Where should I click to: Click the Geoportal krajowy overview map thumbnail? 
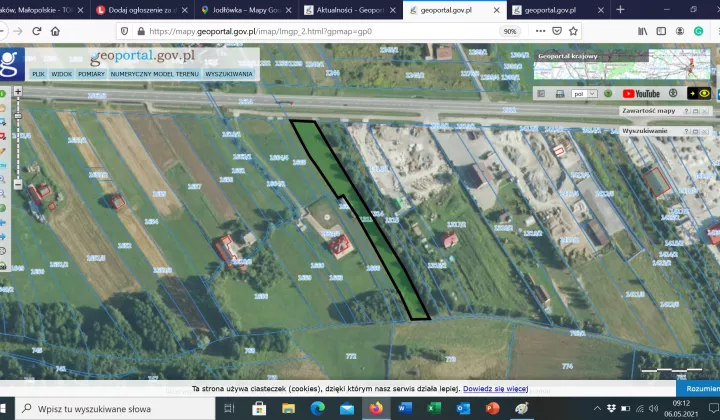(622, 64)
